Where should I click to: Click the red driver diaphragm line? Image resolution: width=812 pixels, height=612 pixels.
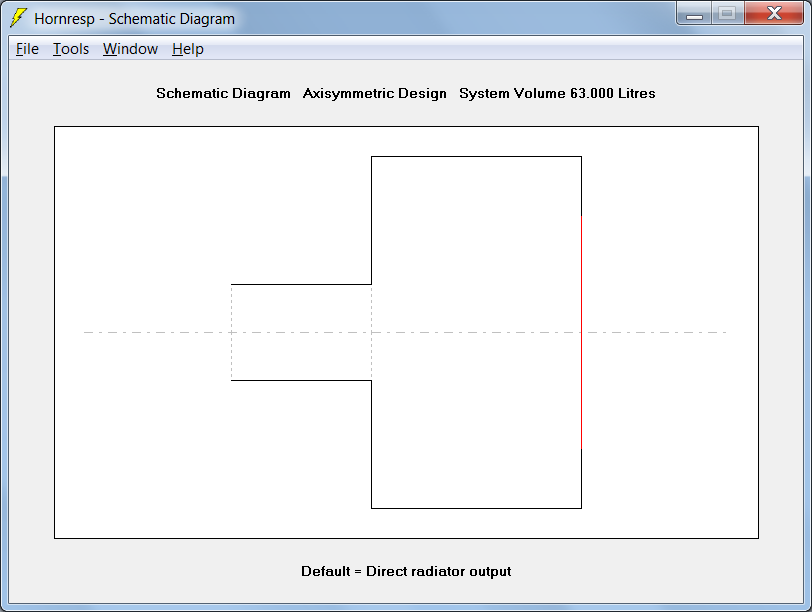coord(581,332)
